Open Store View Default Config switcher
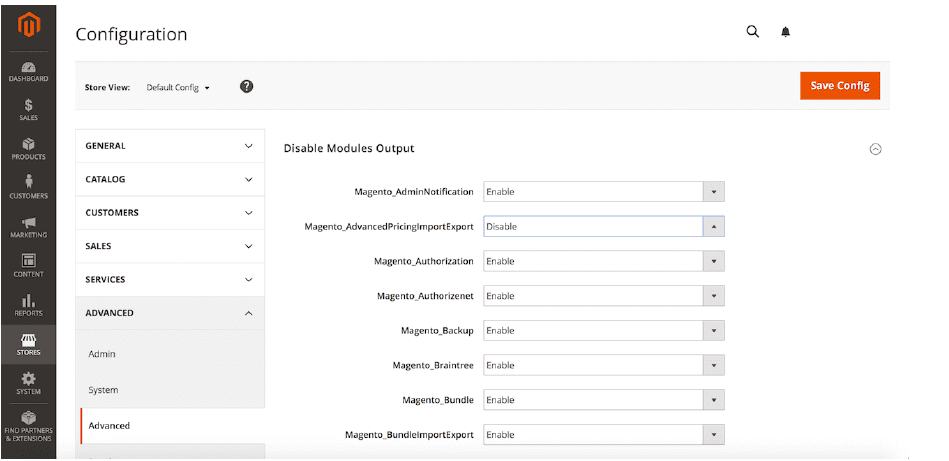Screen dimensions: 949x461 tap(178, 88)
